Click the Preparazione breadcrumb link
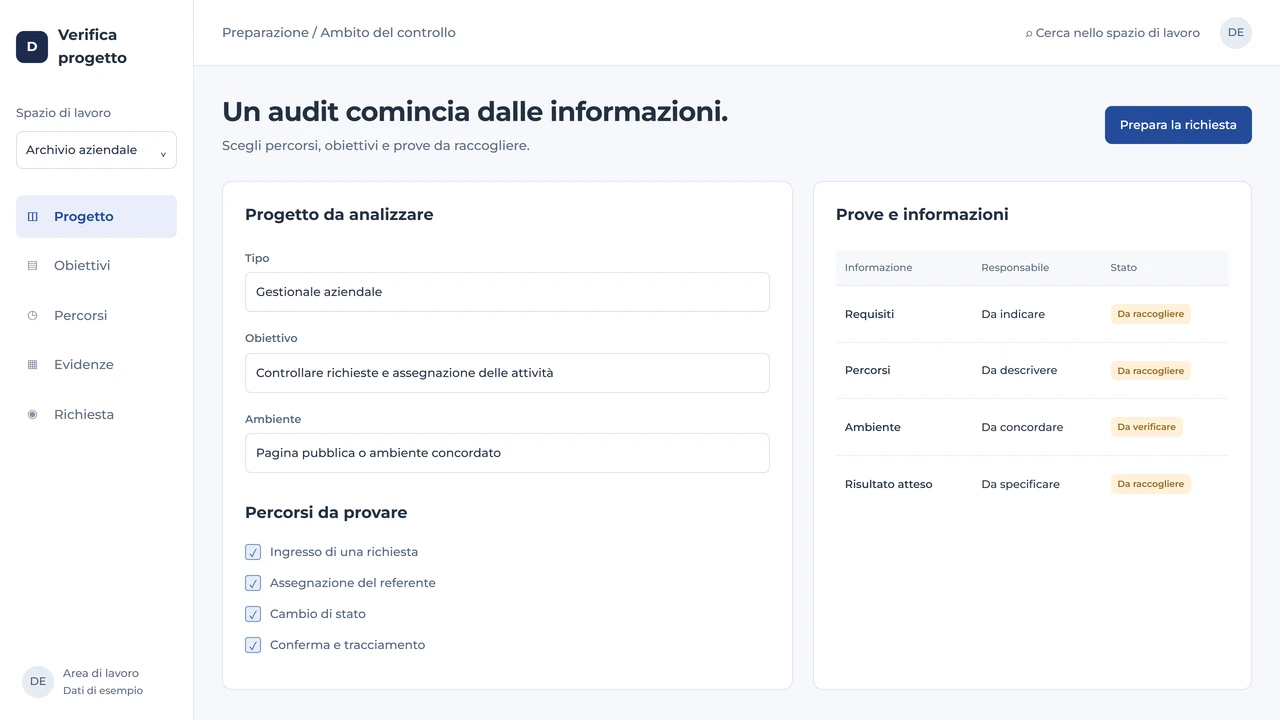The width and height of the screenshot is (1280, 720). point(265,33)
